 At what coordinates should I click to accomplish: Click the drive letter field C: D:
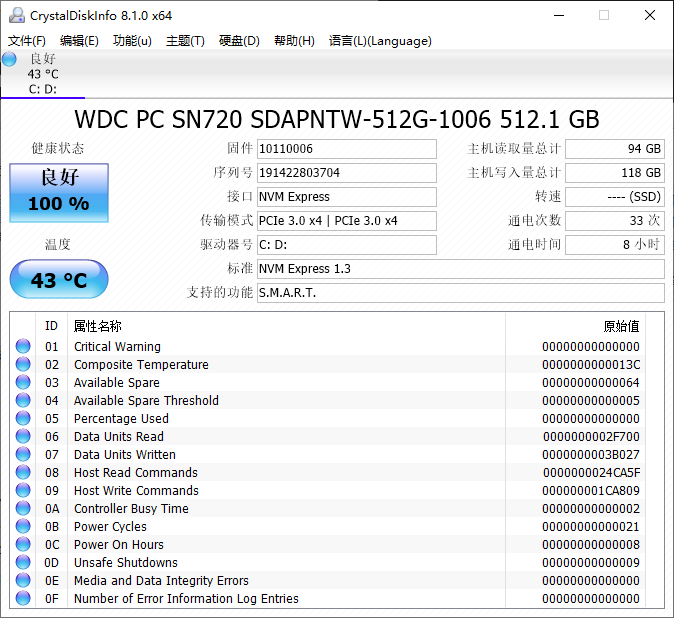347,245
